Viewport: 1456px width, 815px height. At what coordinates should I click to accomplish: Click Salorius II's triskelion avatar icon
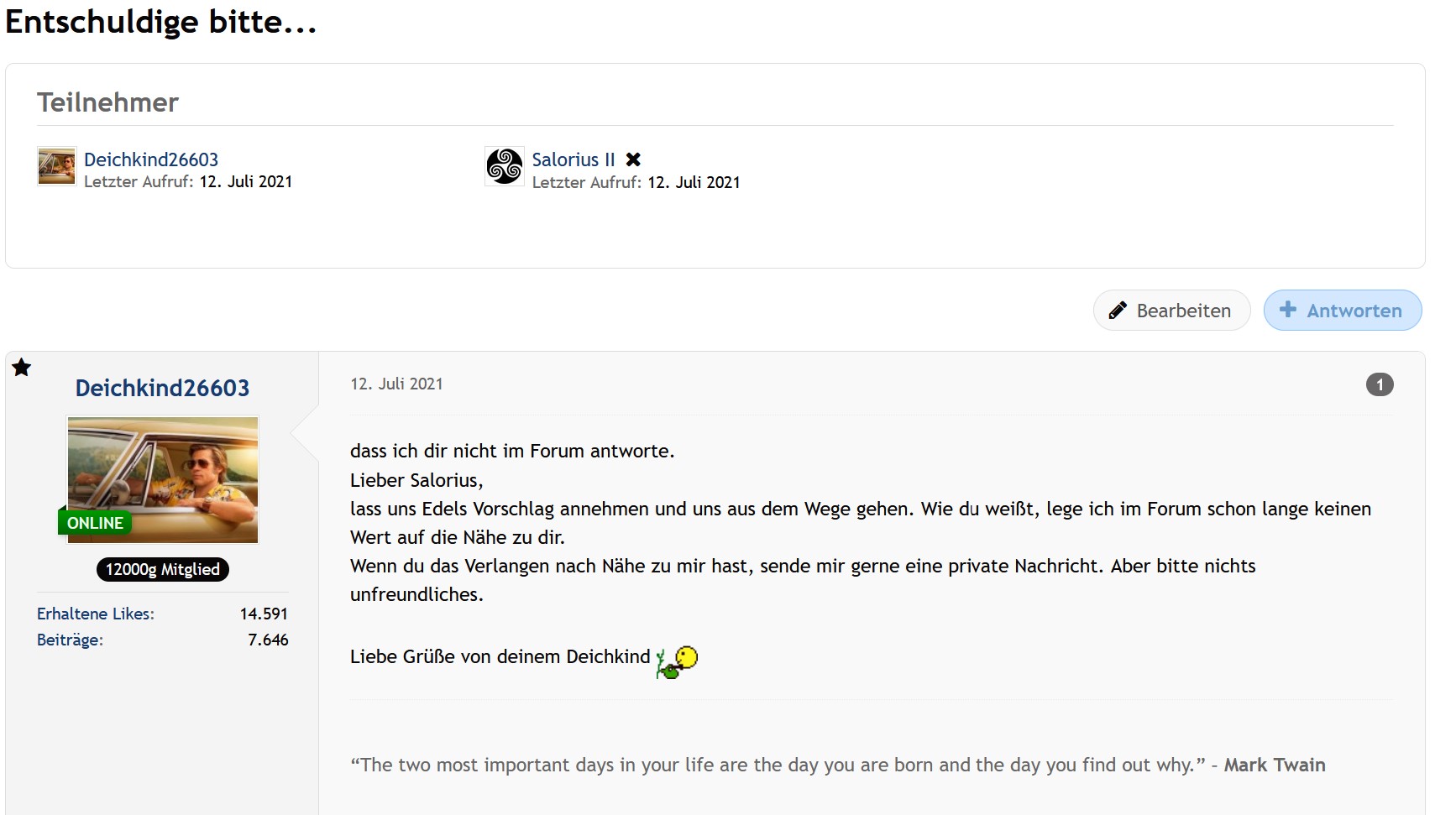[505, 166]
